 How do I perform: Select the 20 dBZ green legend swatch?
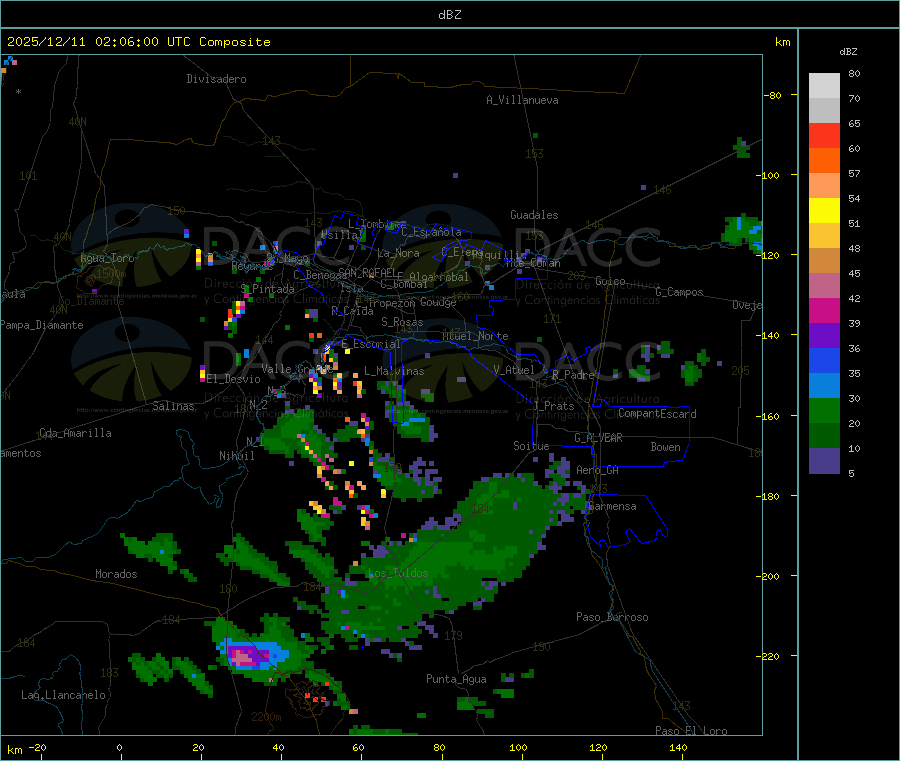[824, 436]
